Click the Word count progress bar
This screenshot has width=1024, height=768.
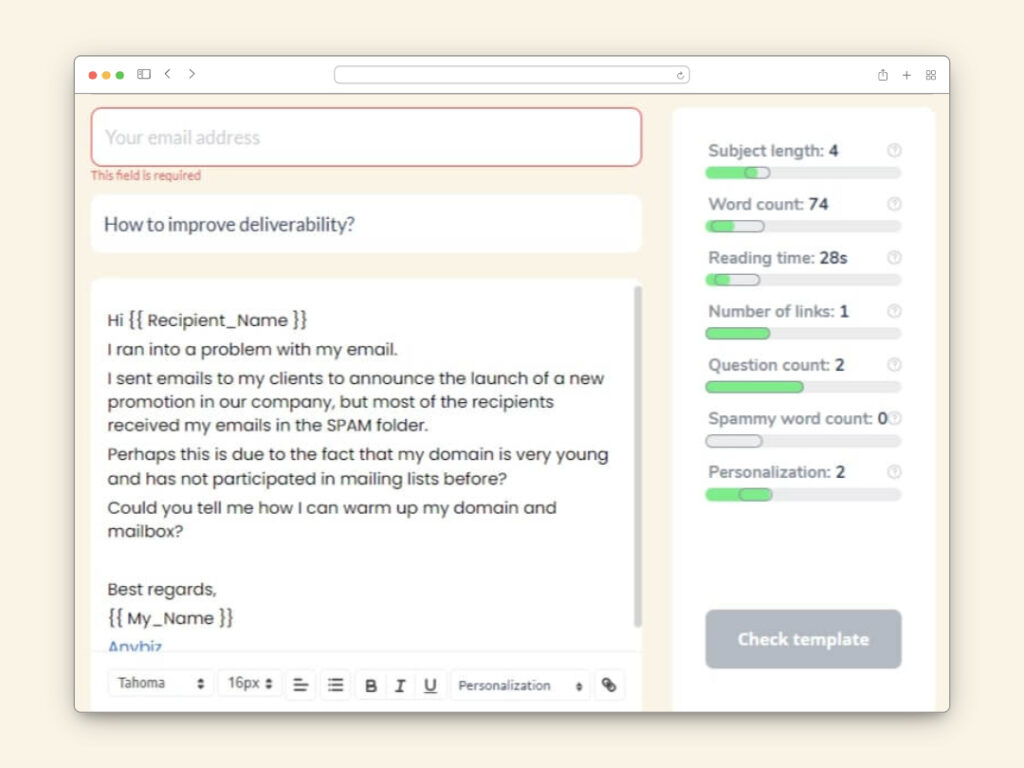(803, 227)
